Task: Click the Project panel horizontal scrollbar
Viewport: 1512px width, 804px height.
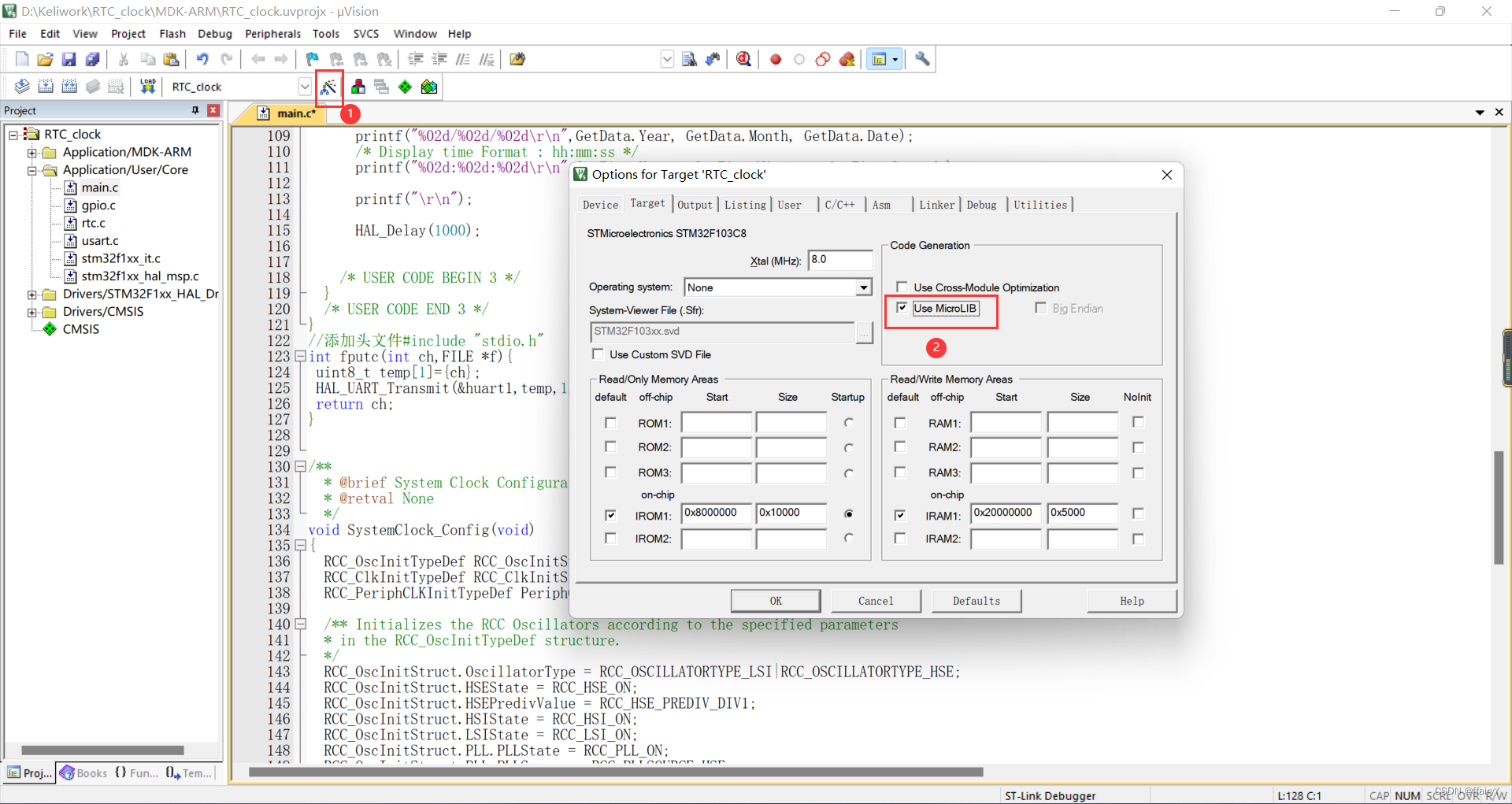Action: click(102, 750)
